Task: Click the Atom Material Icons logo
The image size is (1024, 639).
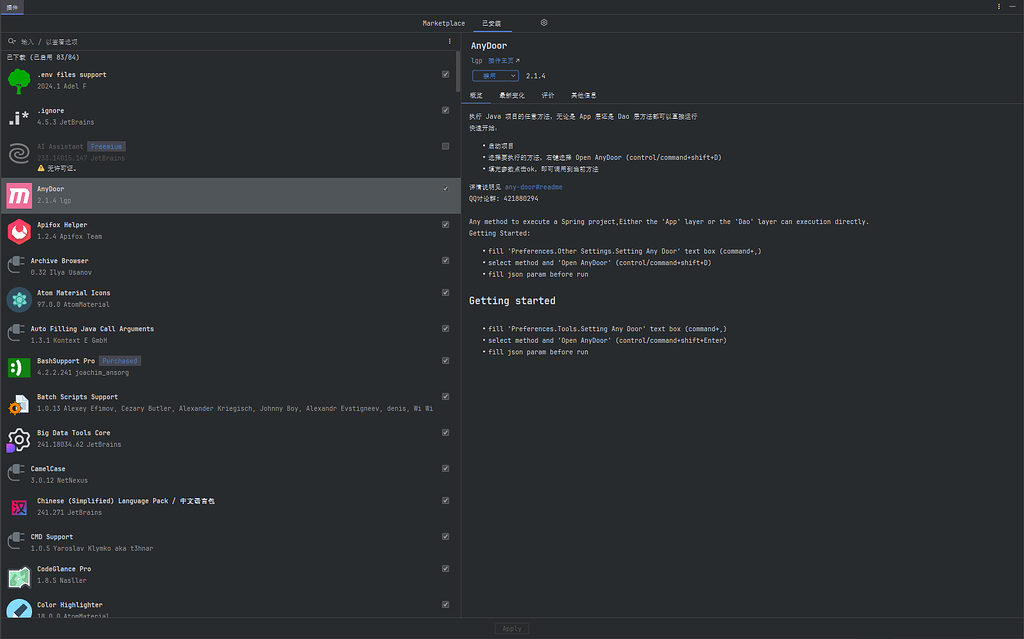Action: coord(19,299)
